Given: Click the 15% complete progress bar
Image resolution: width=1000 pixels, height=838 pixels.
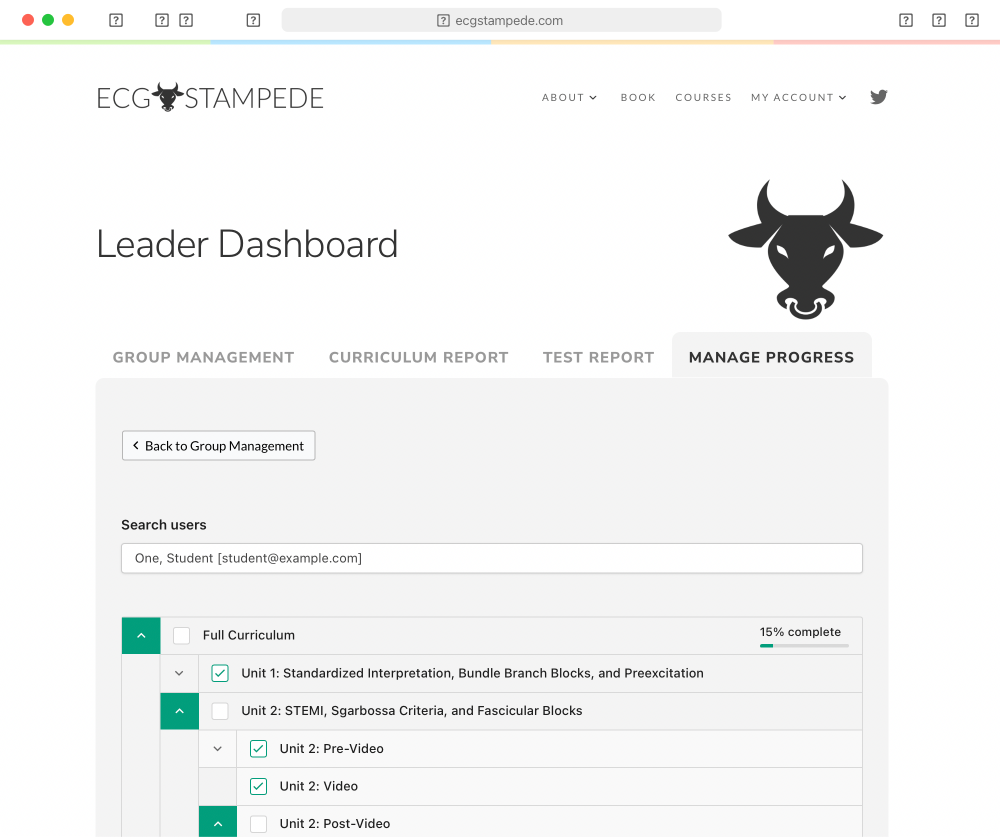Looking at the screenshot, I should 804,645.
